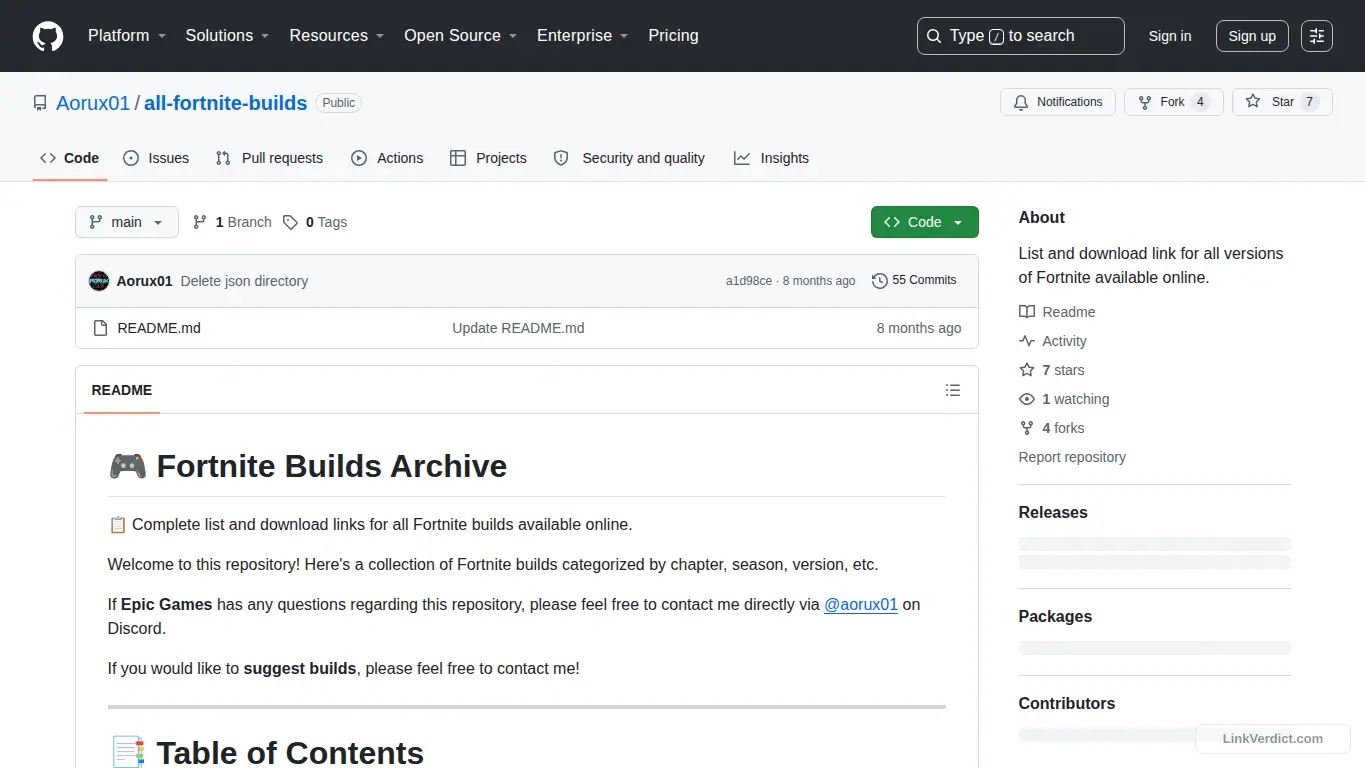Open the appearance settings icon
This screenshot has height=768, width=1365.
click(x=1317, y=36)
